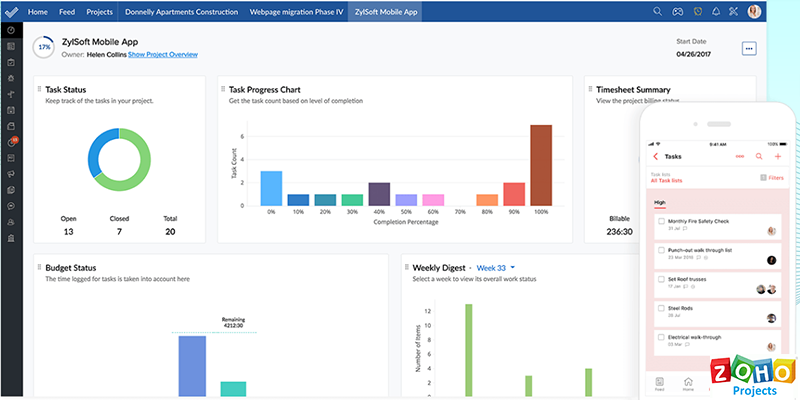This screenshot has width=800, height=400.
Task: Open the sidebar icon just below the calendar
Action: pos(11,126)
